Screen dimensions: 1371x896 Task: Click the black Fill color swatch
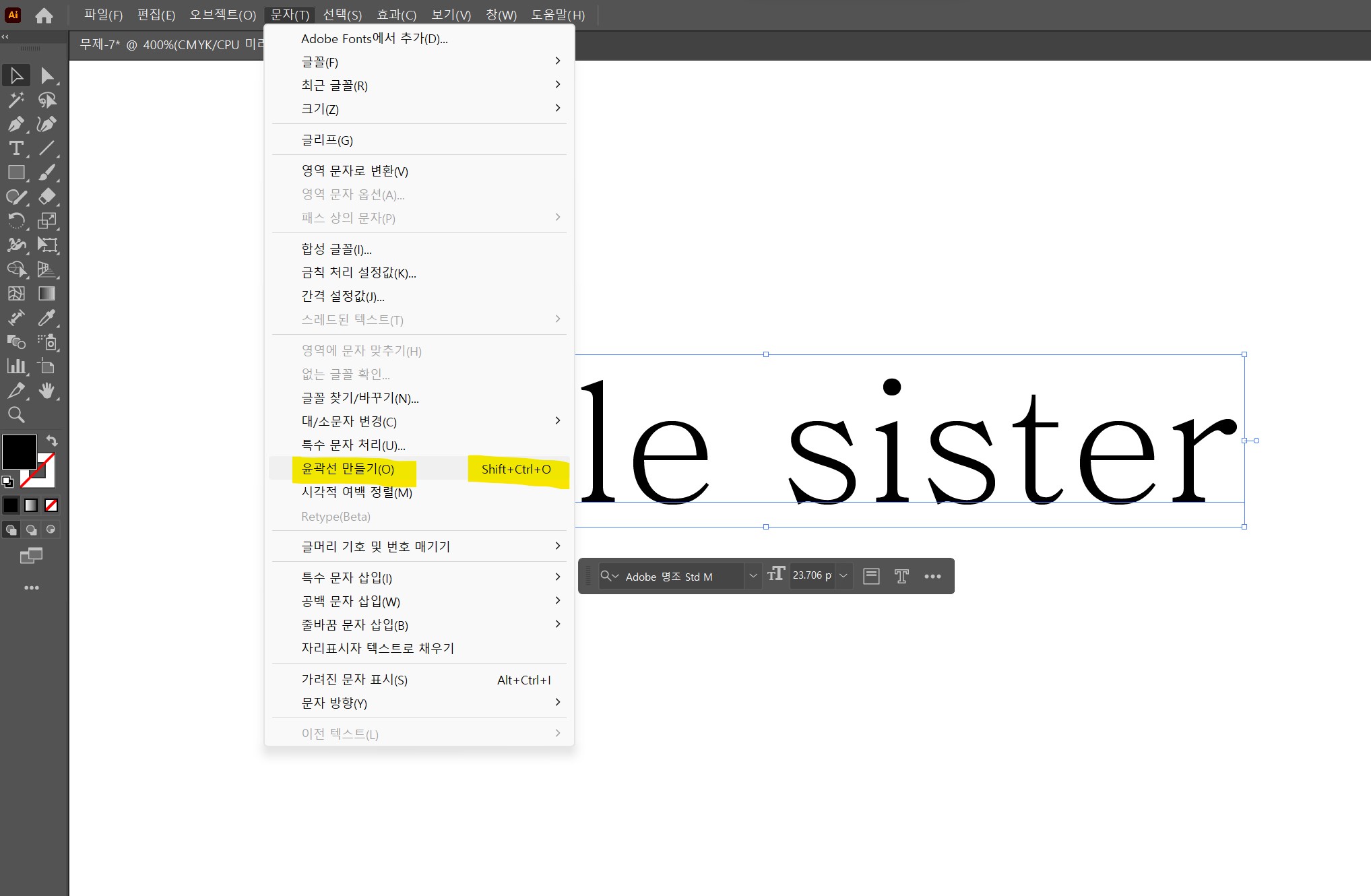point(19,451)
